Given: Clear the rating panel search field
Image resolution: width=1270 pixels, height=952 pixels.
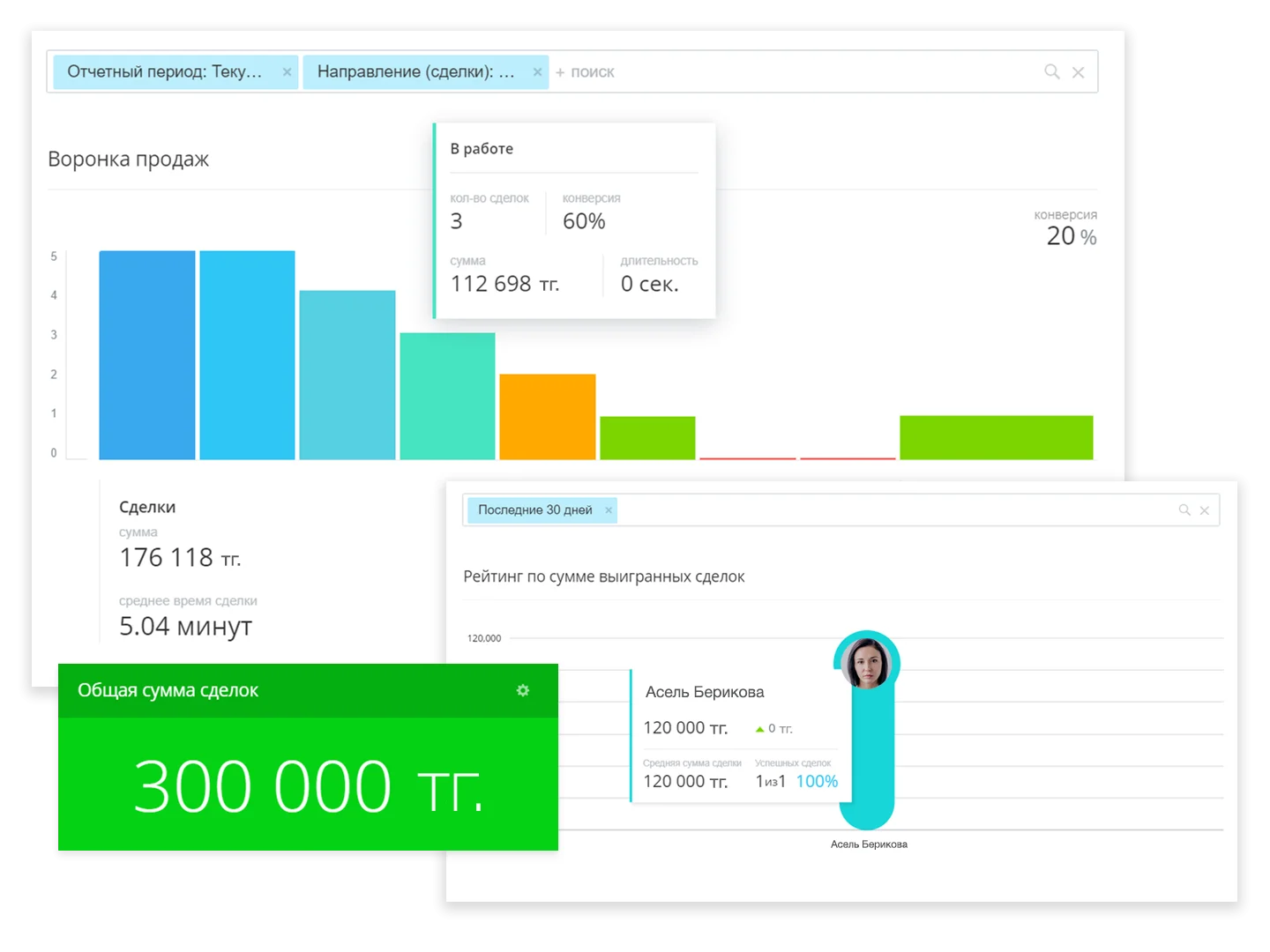Looking at the screenshot, I should [x=1205, y=510].
